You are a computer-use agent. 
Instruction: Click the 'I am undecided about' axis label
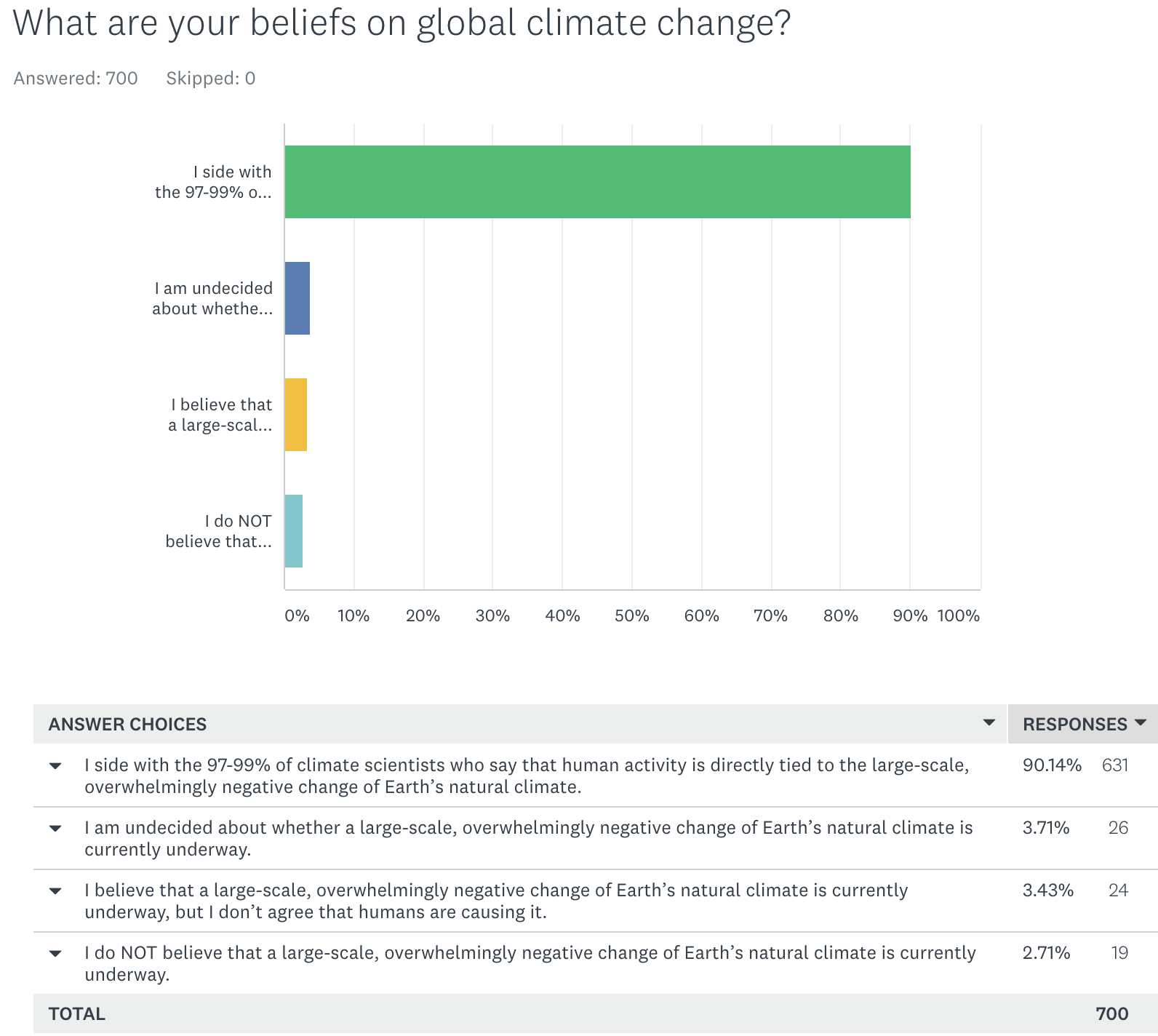tap(212, 298)
